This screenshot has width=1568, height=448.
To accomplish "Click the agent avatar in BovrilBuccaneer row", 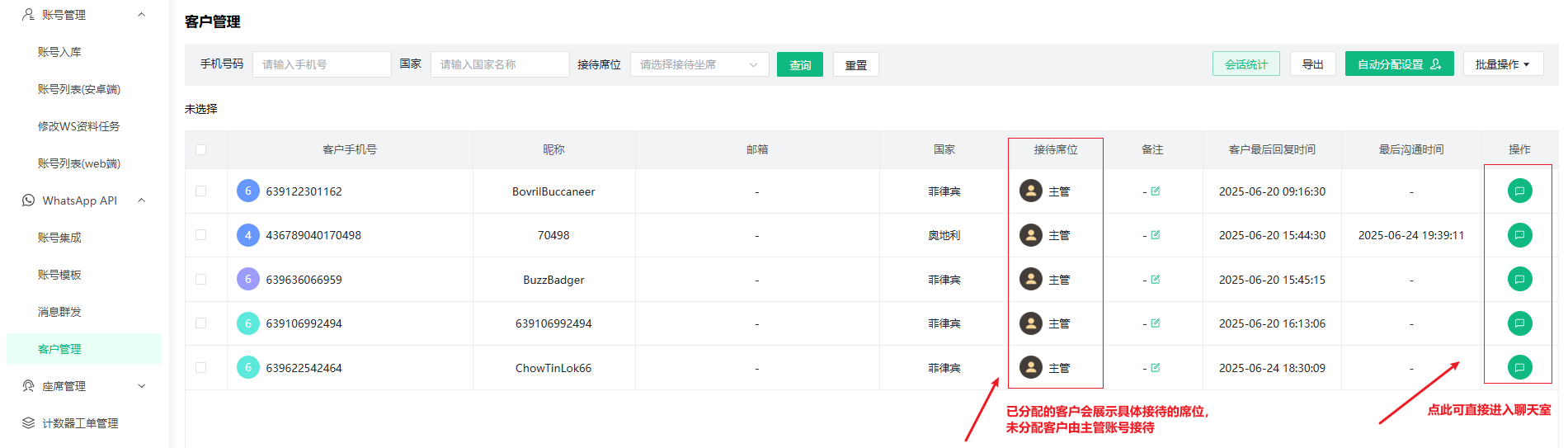I will tap(1031, 191).
